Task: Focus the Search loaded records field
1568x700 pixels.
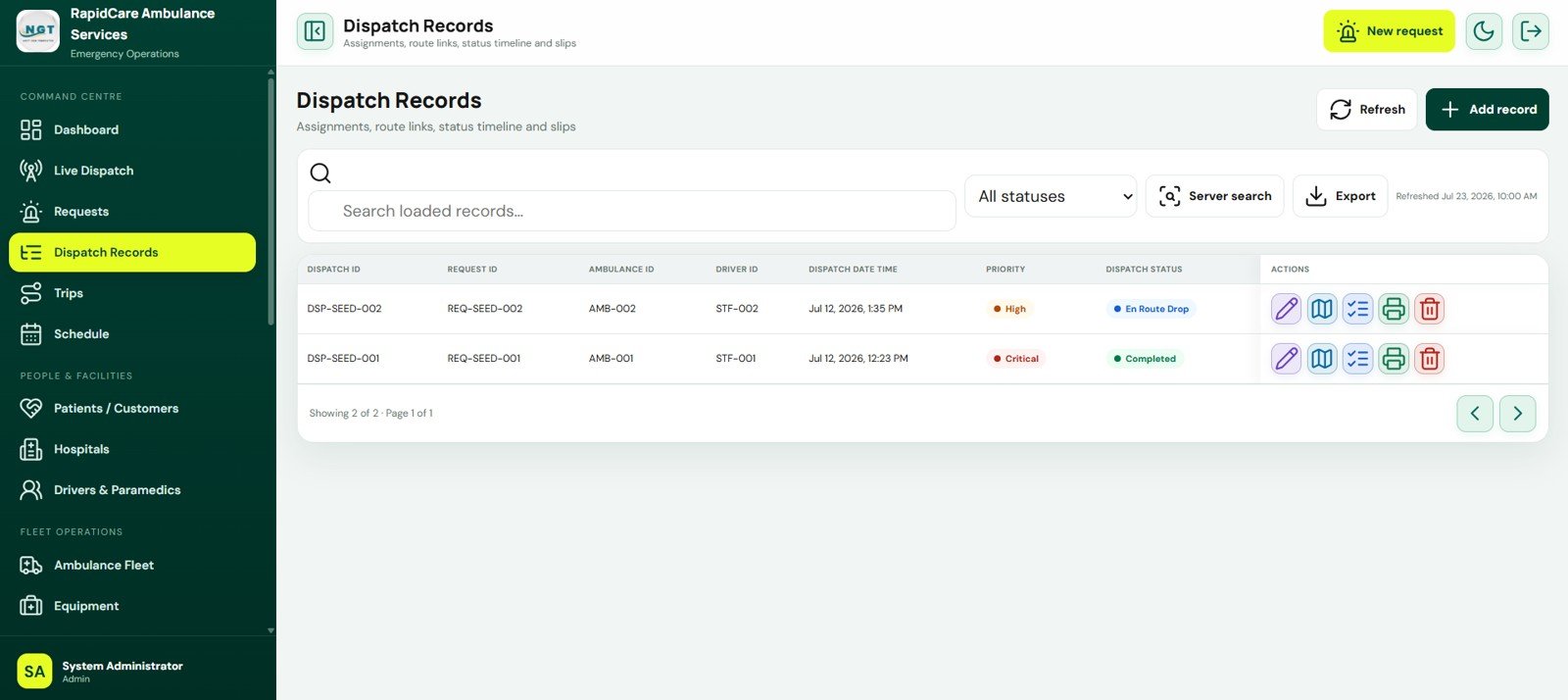Action: tap(632, 211)
